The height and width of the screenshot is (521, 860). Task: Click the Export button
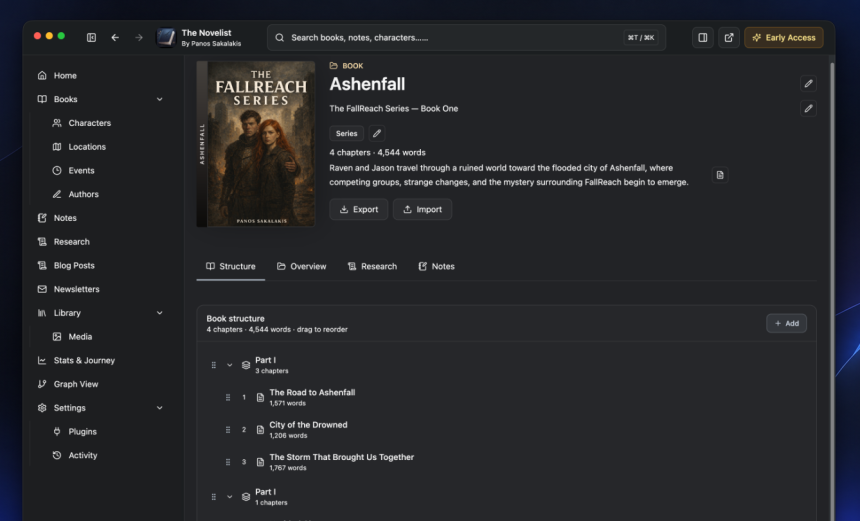[359, 209]
